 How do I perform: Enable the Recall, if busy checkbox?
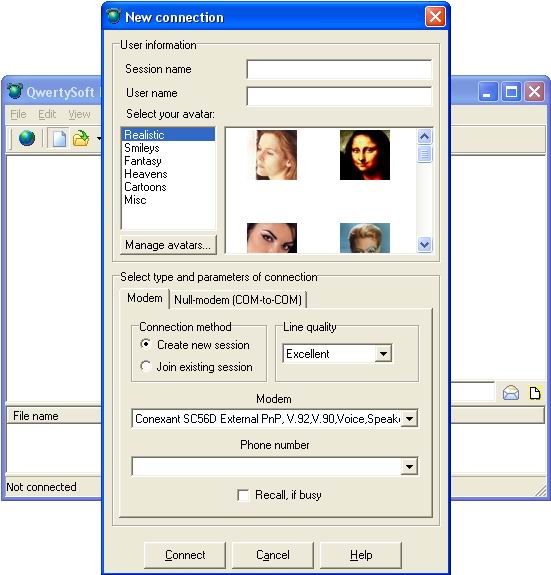(x=243, y=495)
